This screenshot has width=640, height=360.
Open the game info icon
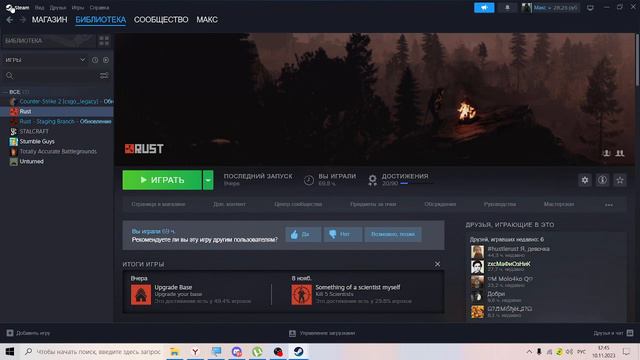602,180
